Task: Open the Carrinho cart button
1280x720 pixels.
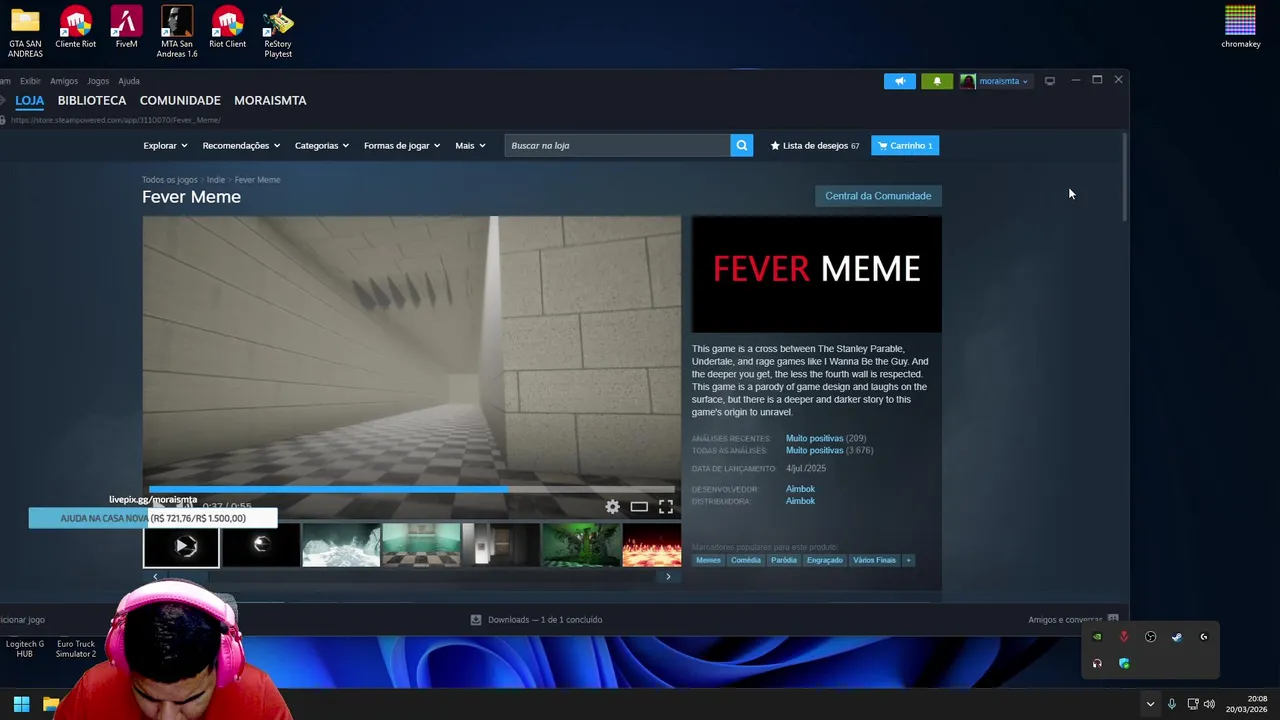Action: tap(905, 146)
